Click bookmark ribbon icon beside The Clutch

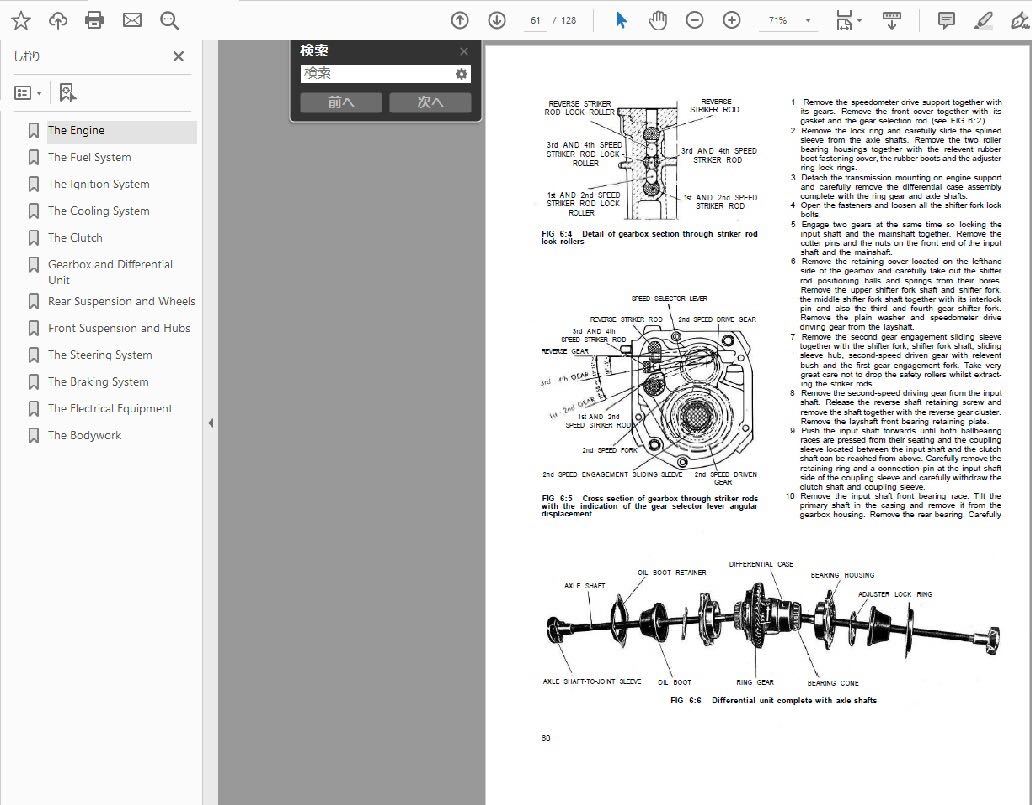[34, 238]
